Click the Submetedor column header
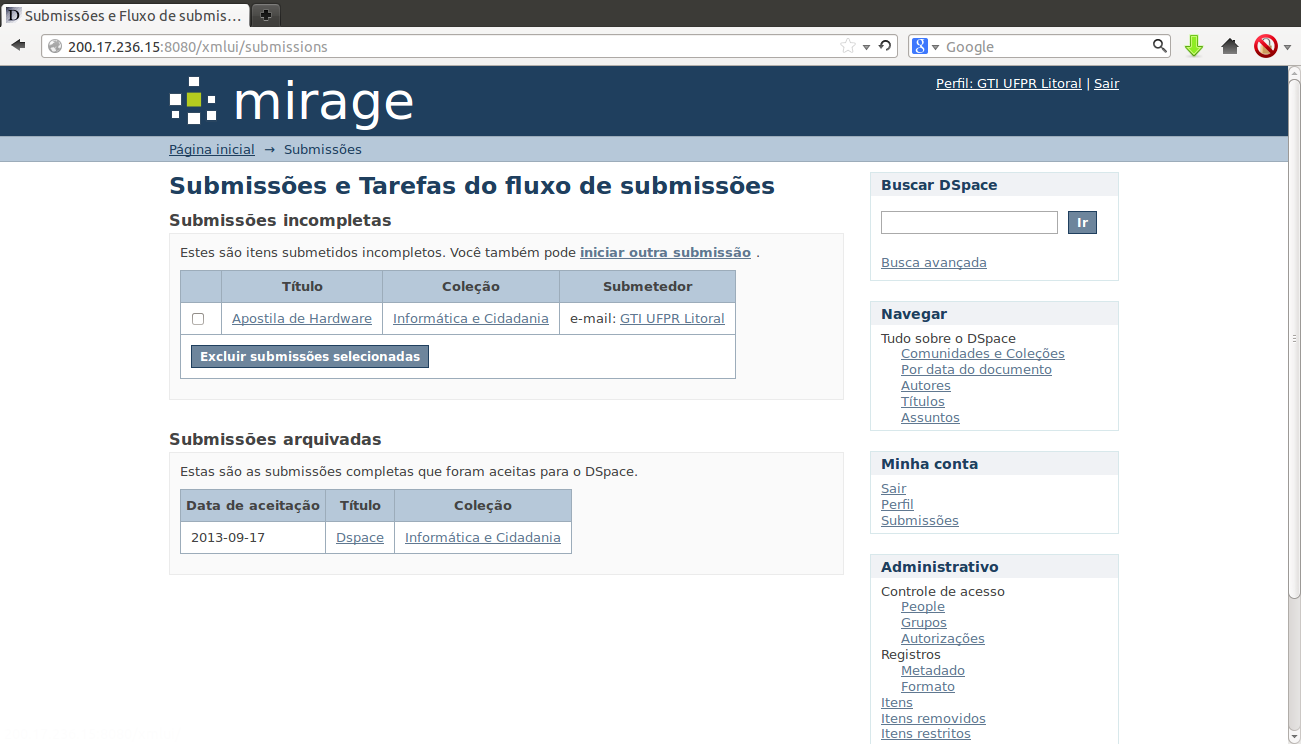Image resolution: width=1301 pixels, height=744 pixels. [647, 287]
